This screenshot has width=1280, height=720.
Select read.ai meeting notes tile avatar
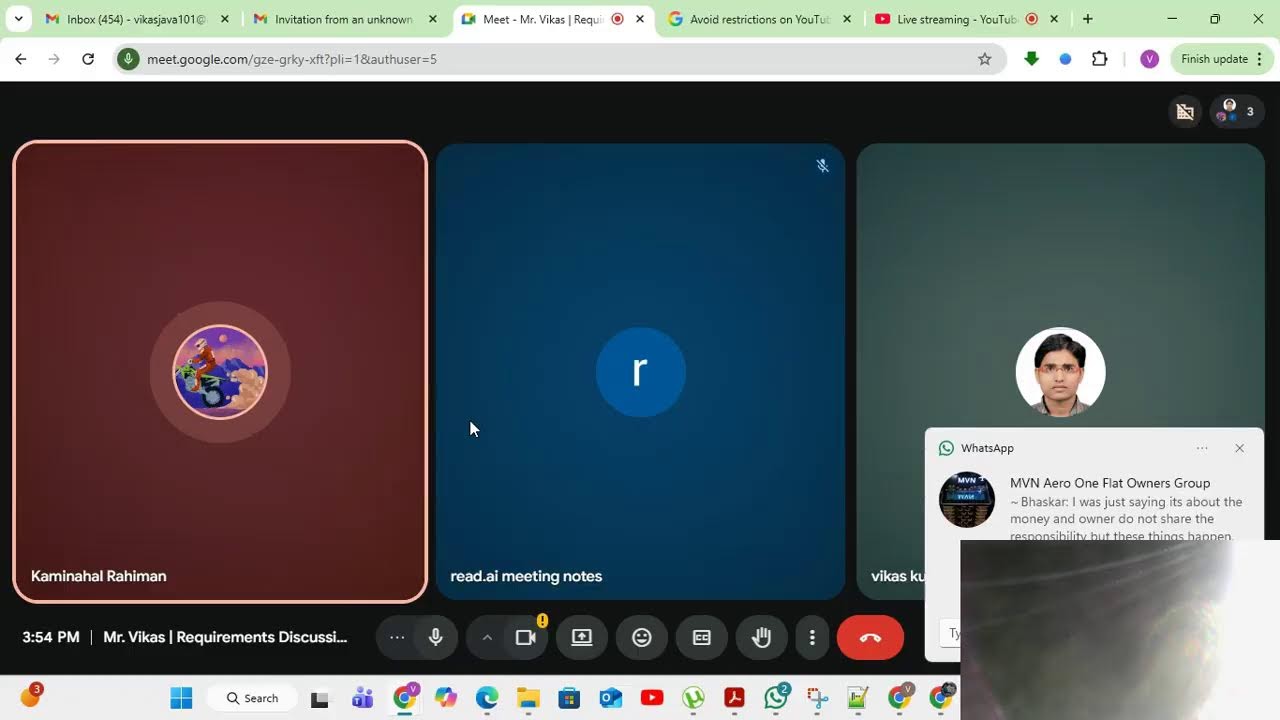coord(640,372)
